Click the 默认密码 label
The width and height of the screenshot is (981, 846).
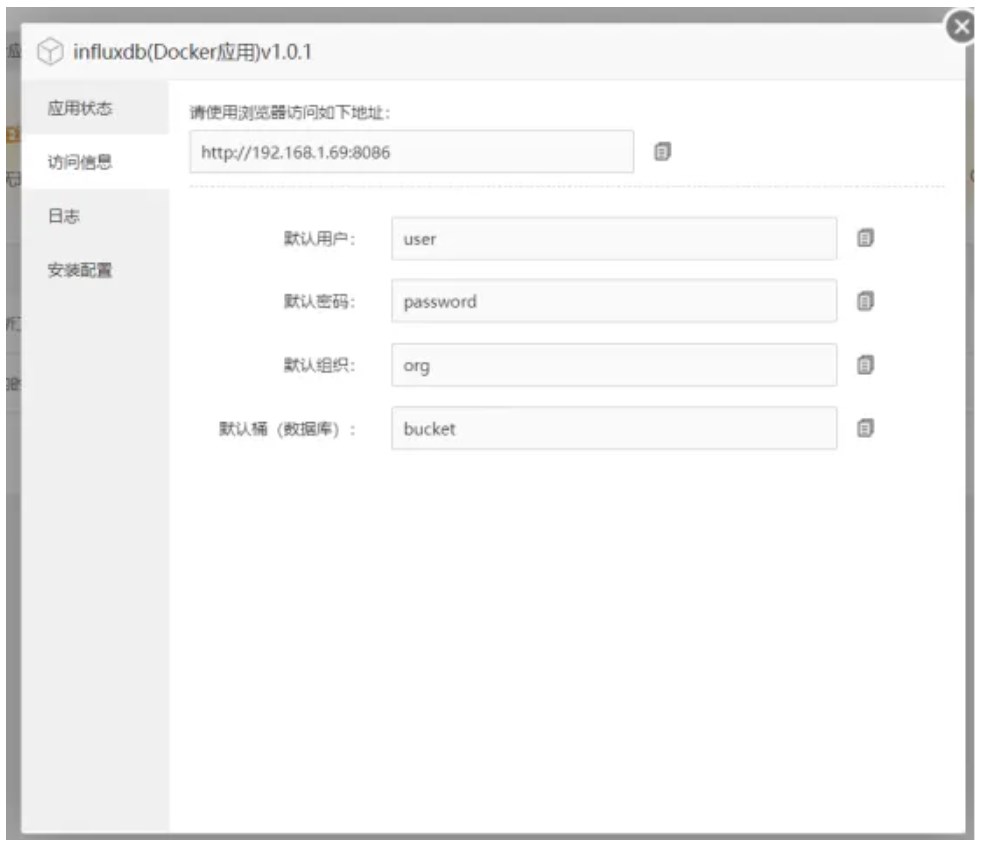[320, 301]
